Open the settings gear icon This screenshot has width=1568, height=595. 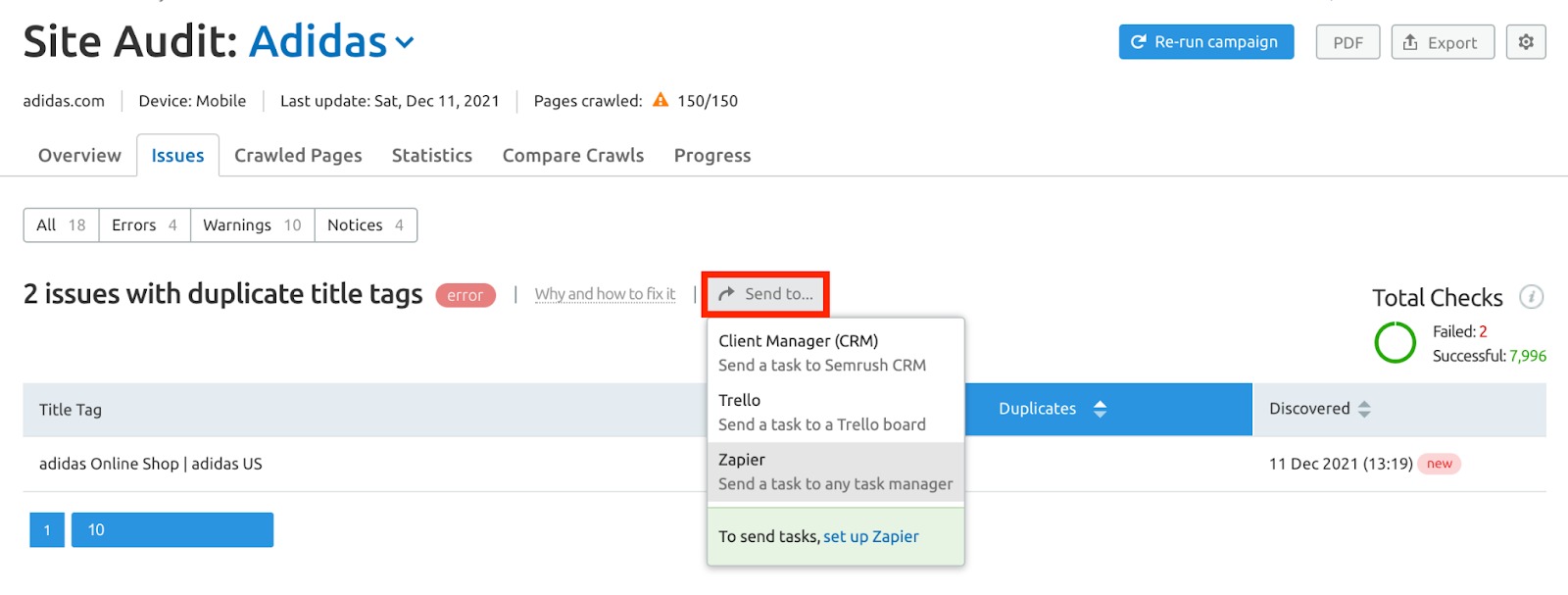coord(1526,42)
